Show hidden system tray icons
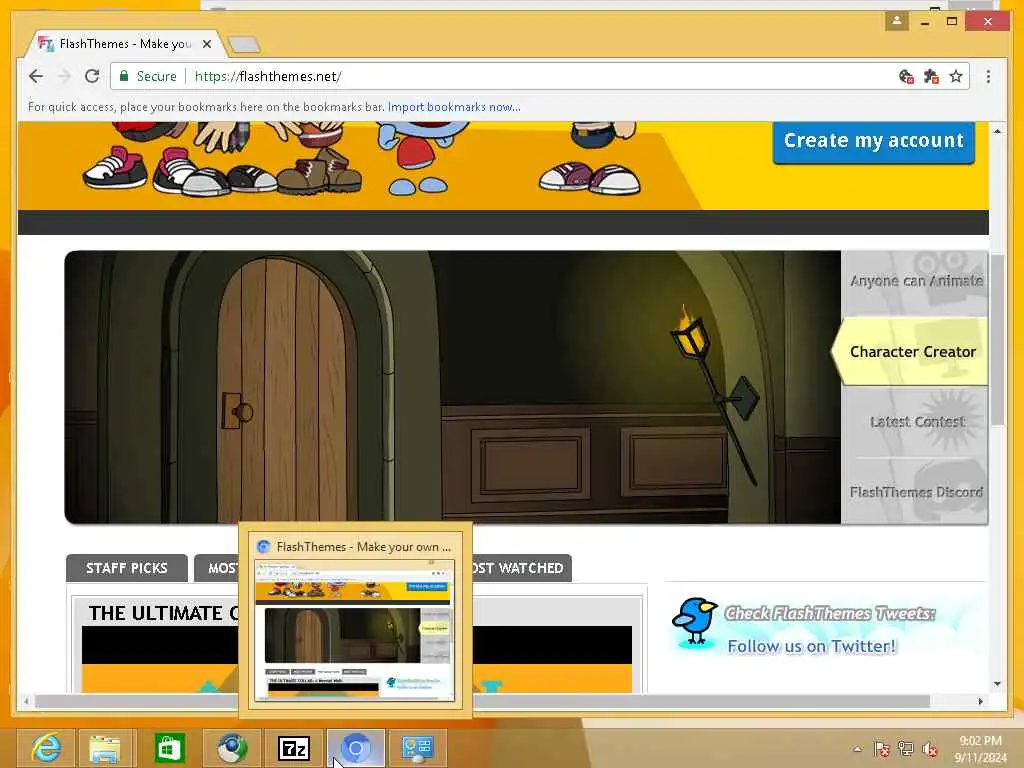The height and width of the screenshot is (768, 1024). pos(857,749)
